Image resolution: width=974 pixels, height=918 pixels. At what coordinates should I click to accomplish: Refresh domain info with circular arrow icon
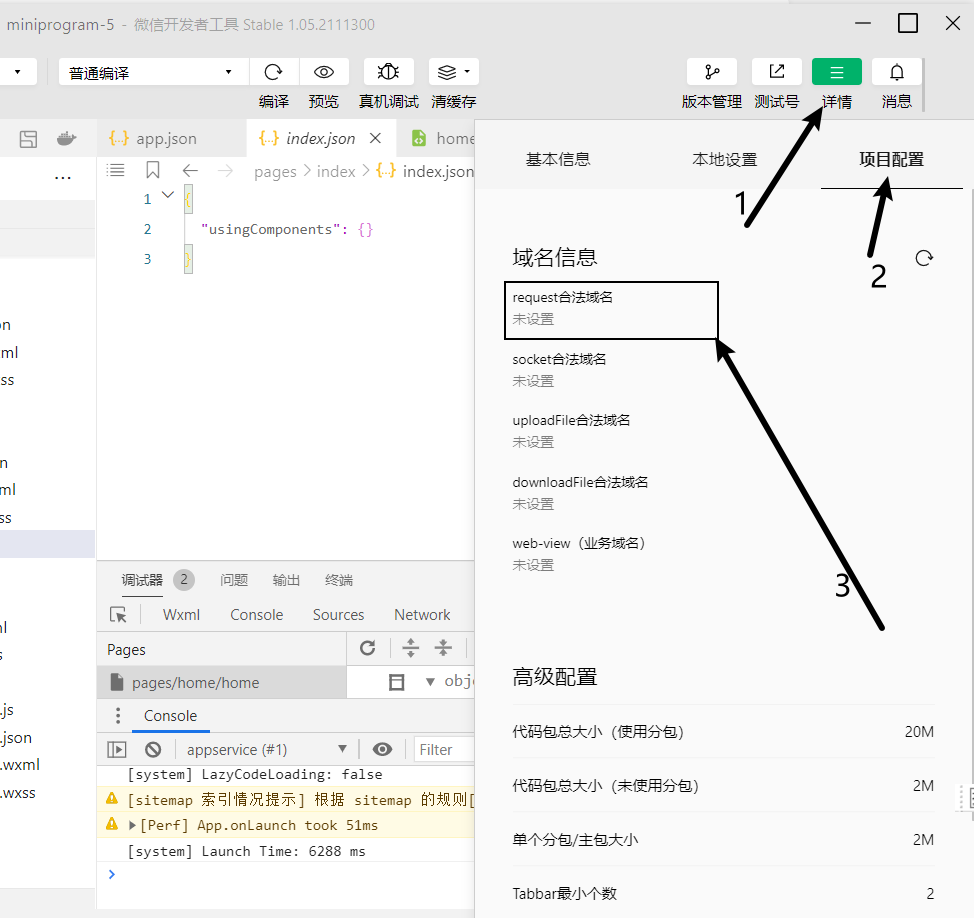coord(924,258)
